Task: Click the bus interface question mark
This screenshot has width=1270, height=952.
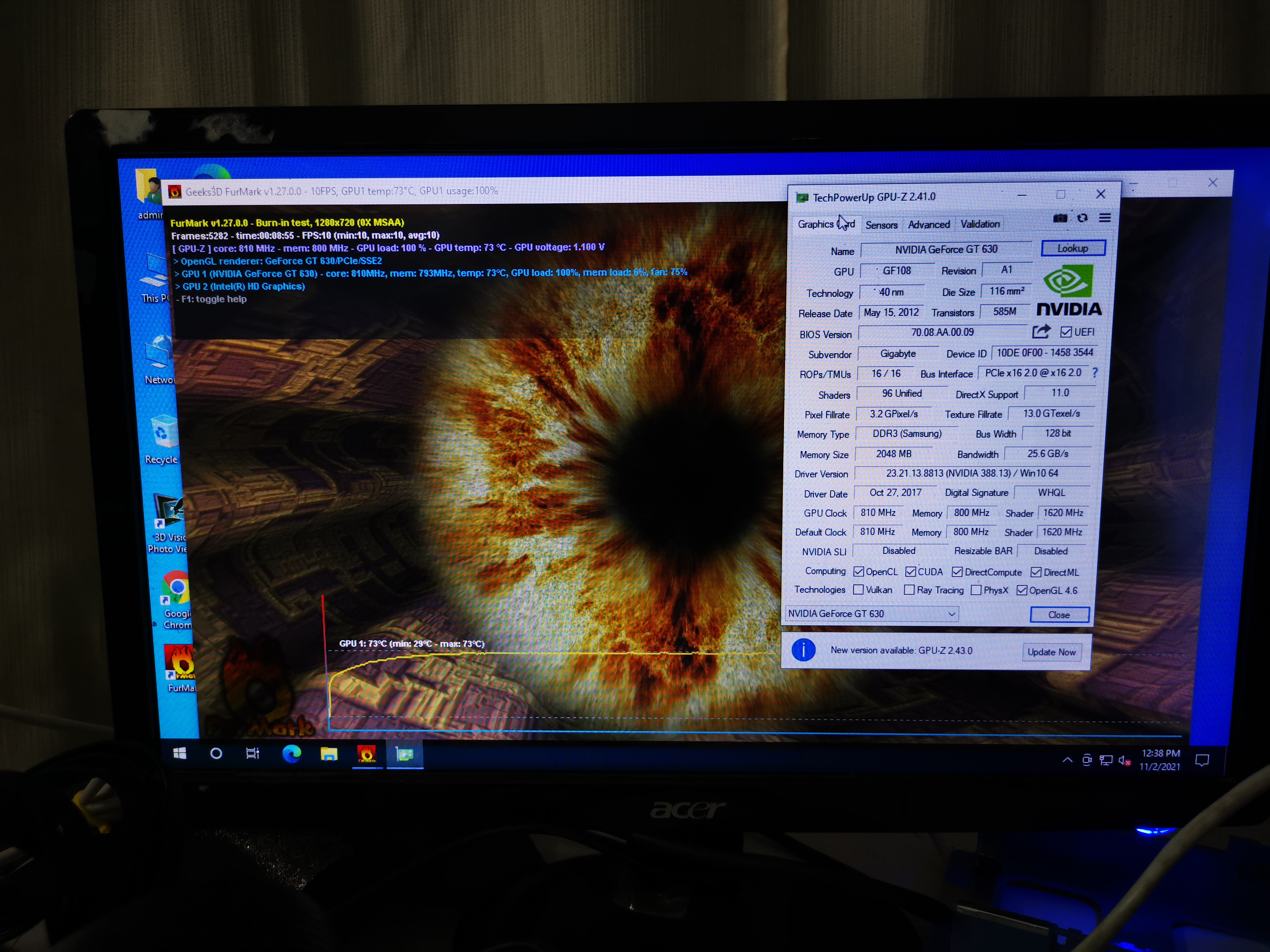Action: pyautogui.click(x=1095, y=373)
